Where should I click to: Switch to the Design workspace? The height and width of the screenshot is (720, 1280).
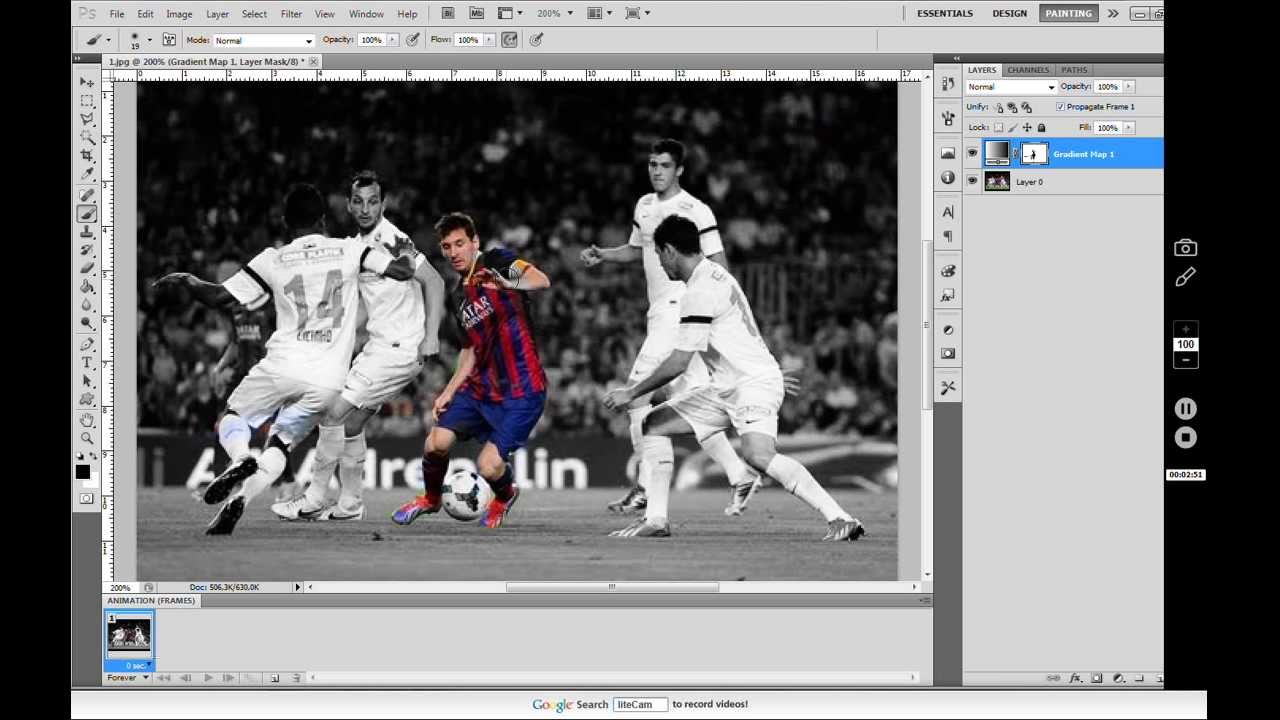coord(1009,13)
